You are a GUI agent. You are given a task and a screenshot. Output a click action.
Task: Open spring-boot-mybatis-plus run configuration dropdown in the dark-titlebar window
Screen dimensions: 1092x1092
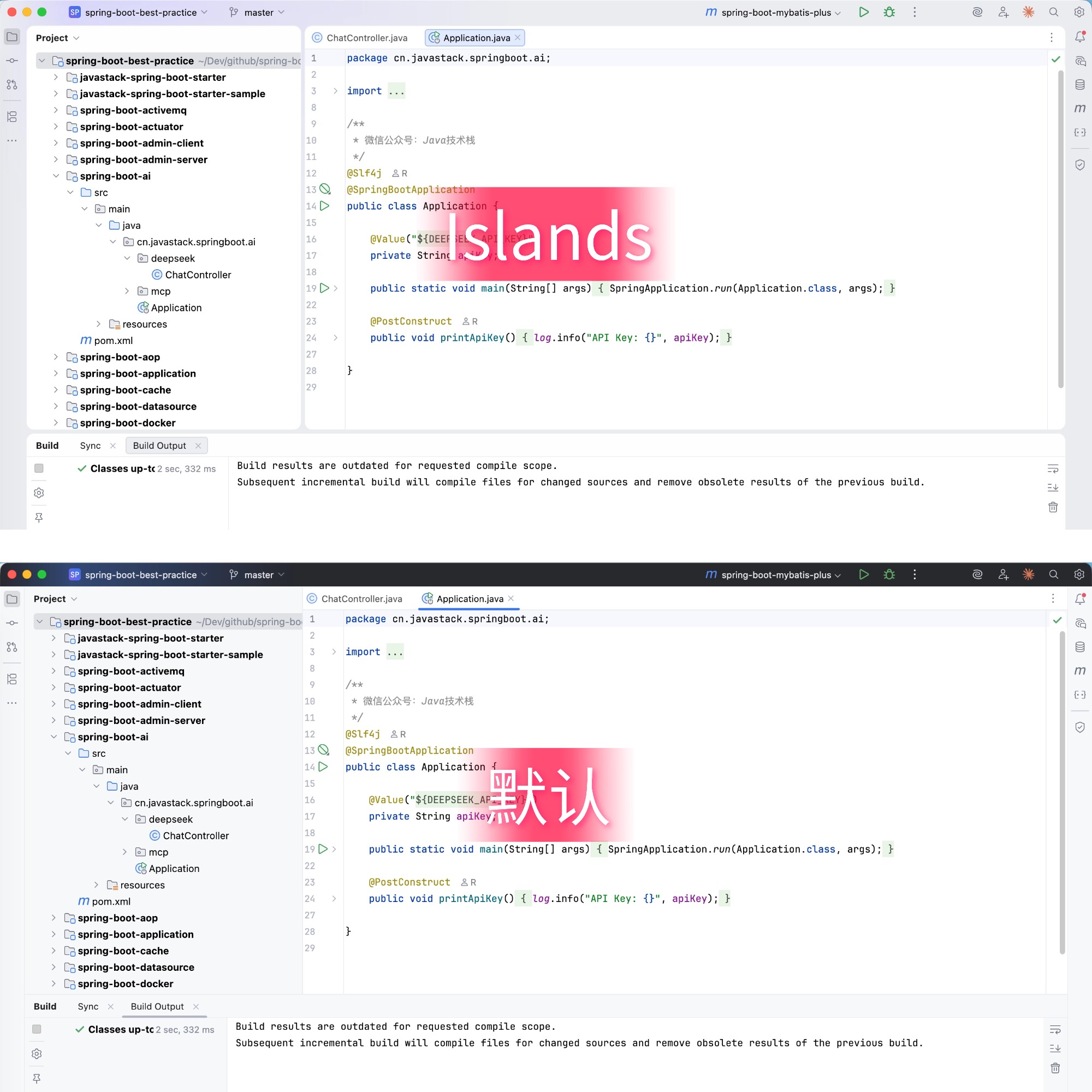point(775,575)
